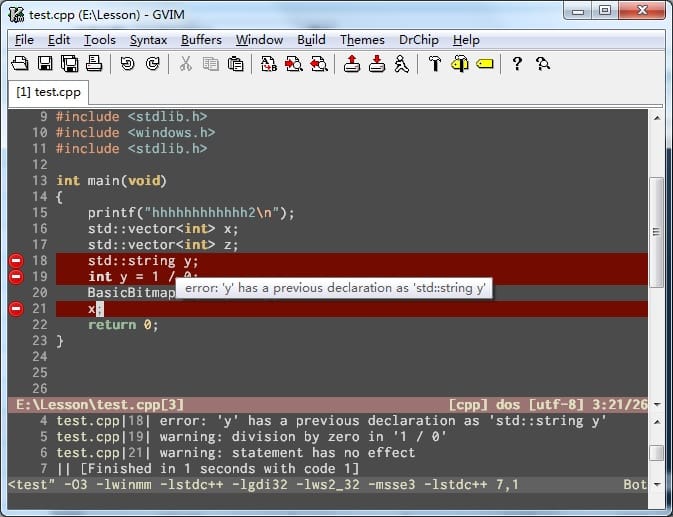This screenshot has height=517, width=673.
Task: Click the Save All toolbar icon
Action: point(69,65)
